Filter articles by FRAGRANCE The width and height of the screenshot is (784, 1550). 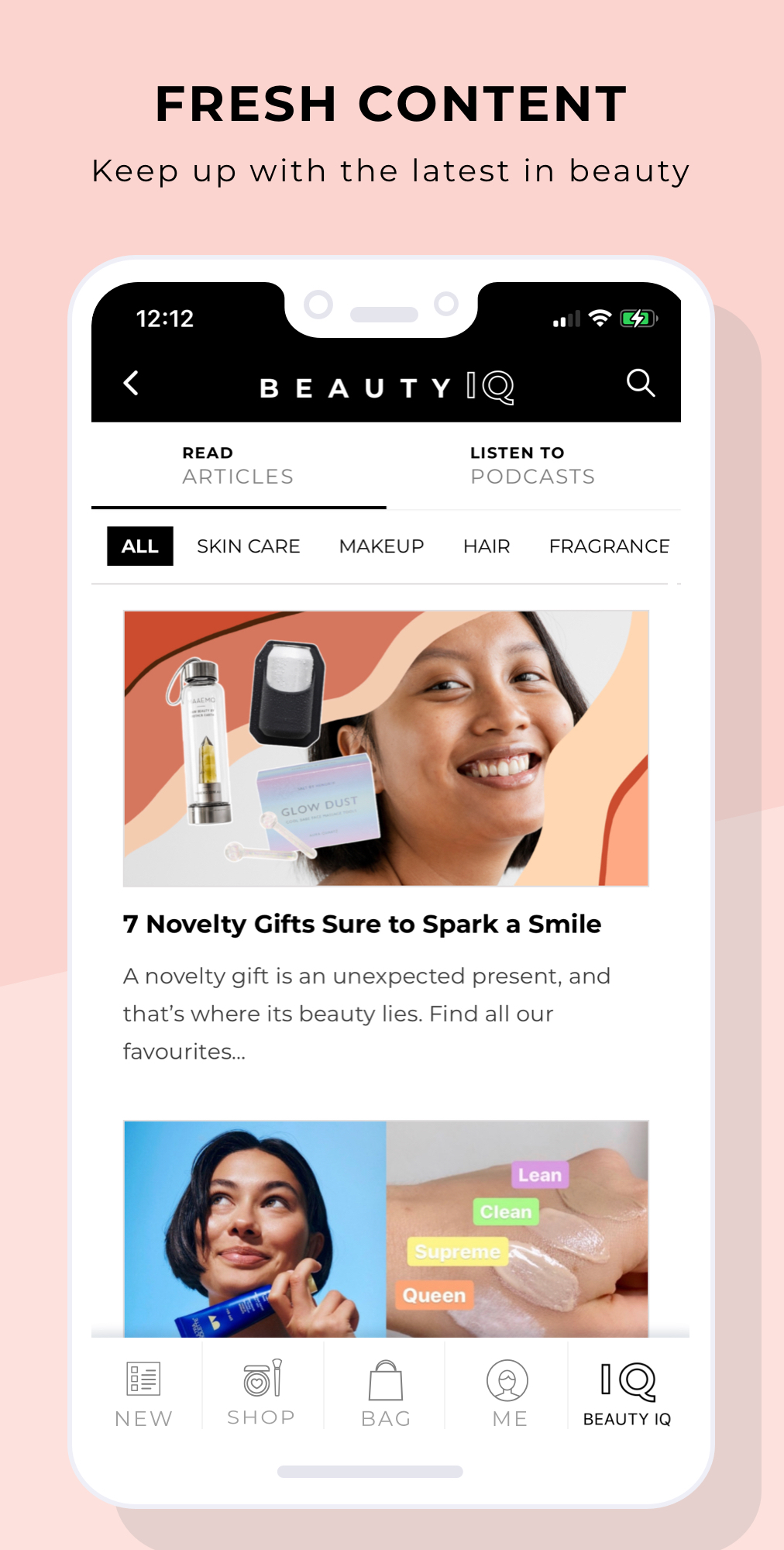[609, 546]
